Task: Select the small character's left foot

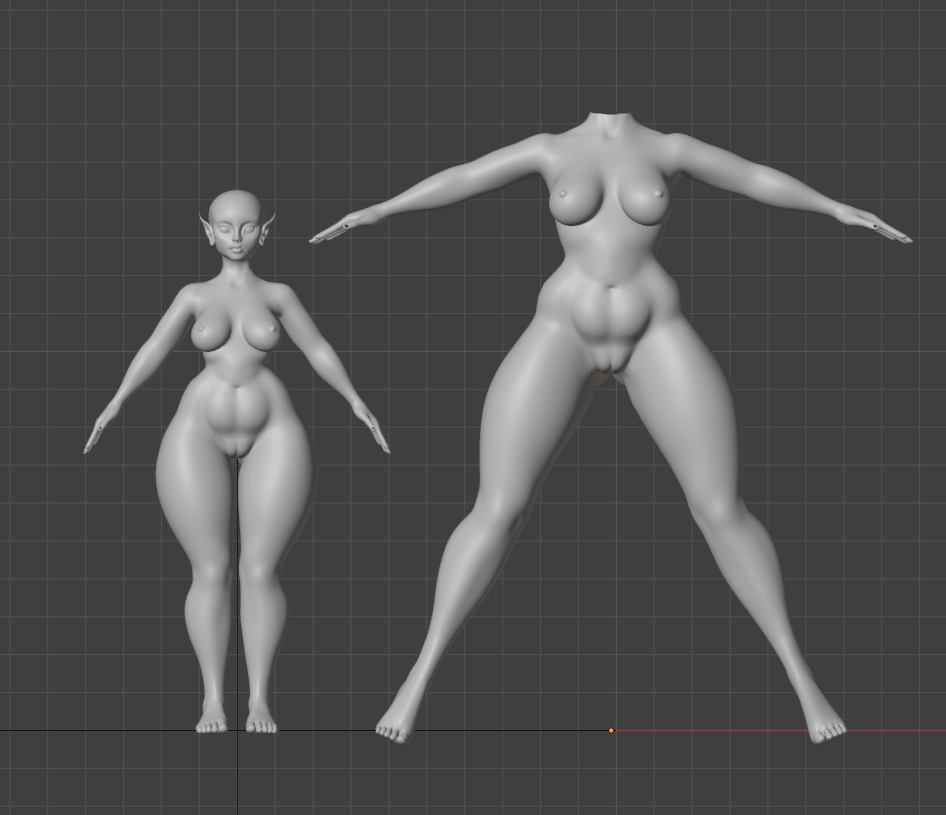Action: [x=211, y=721]
